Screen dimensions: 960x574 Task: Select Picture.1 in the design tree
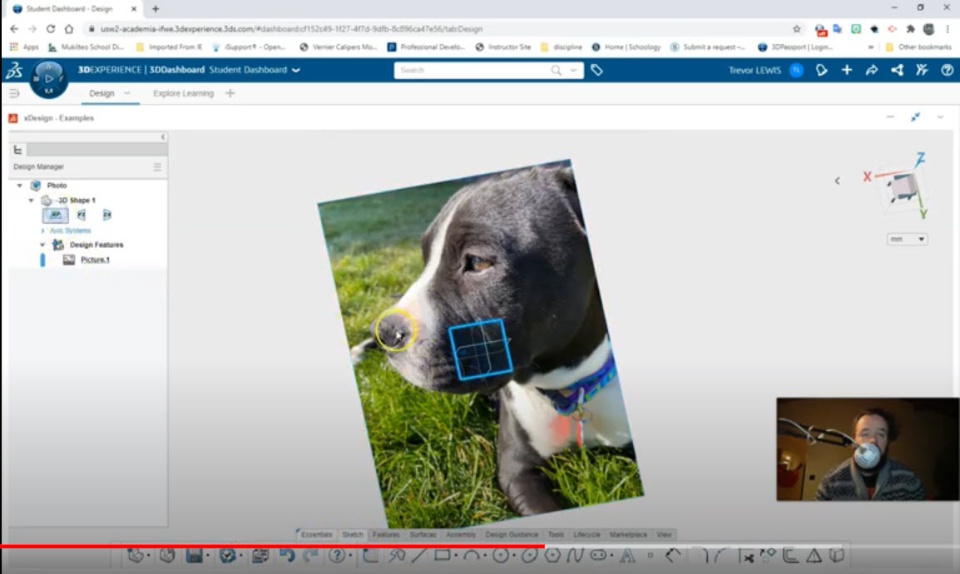(95, 259)
